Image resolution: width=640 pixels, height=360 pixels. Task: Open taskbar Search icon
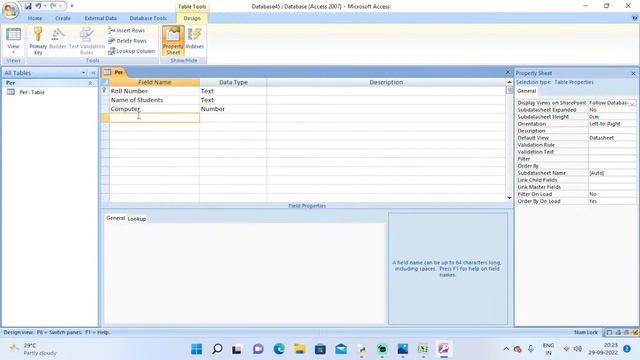pyautogui.click(x=217, y=349)
